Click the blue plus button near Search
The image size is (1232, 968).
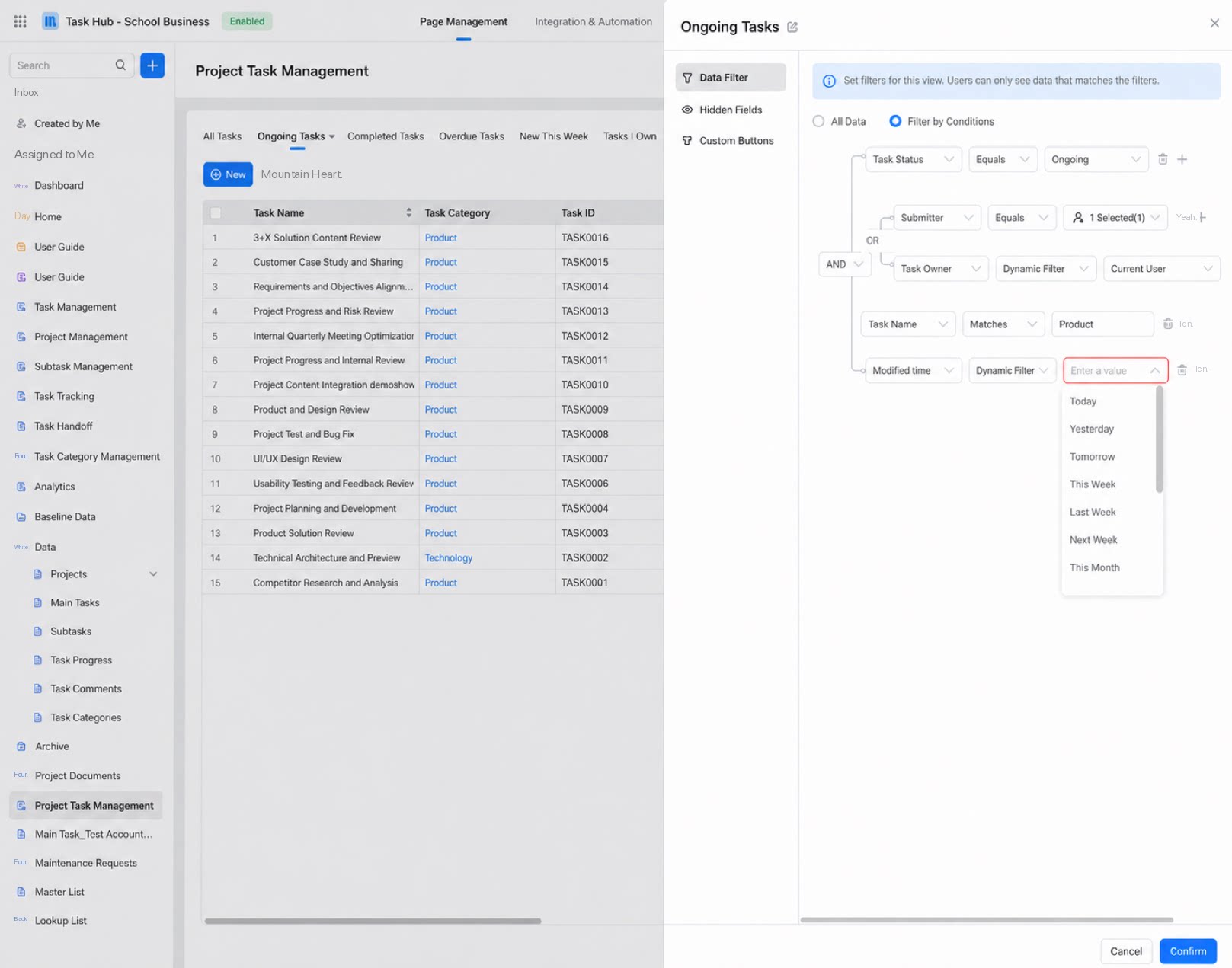(x=152, y=65)
